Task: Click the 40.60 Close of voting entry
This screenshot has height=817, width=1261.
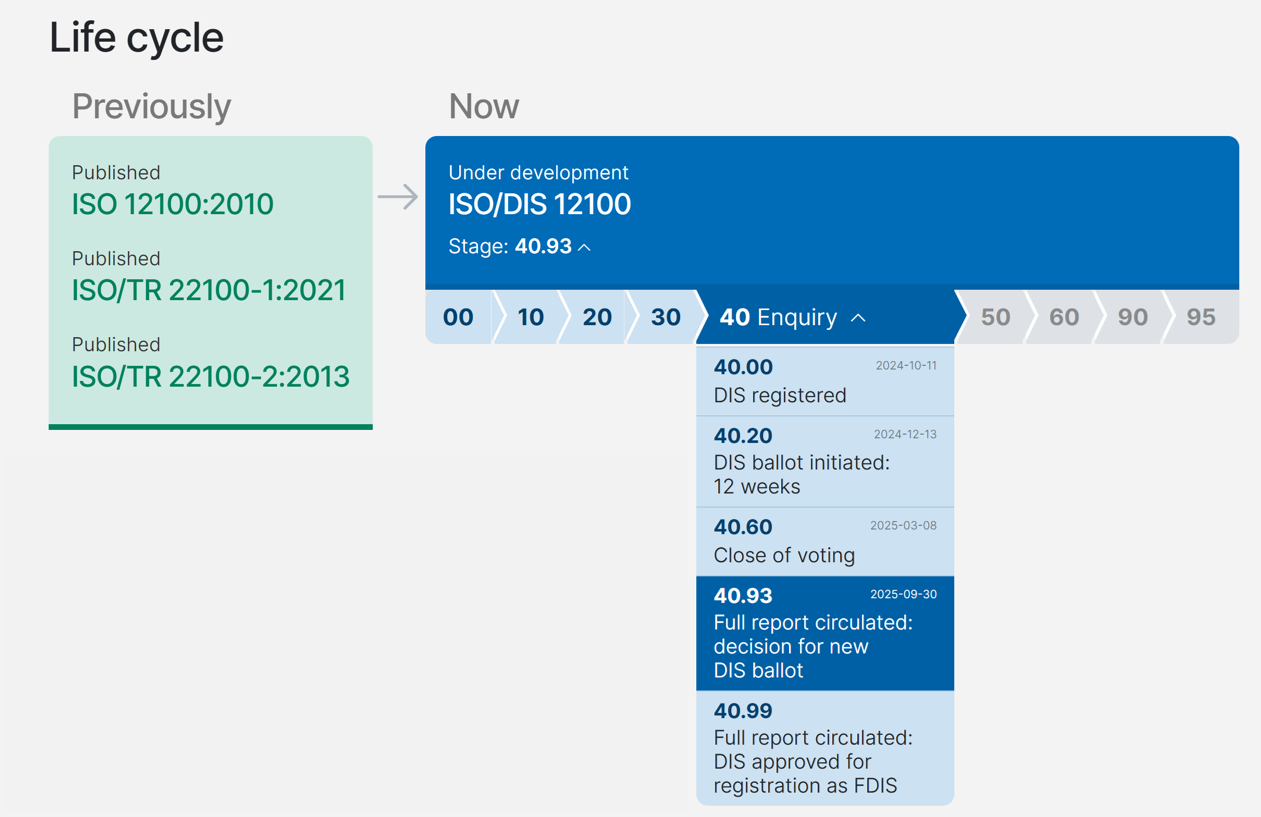Action: tap(824, 541)
